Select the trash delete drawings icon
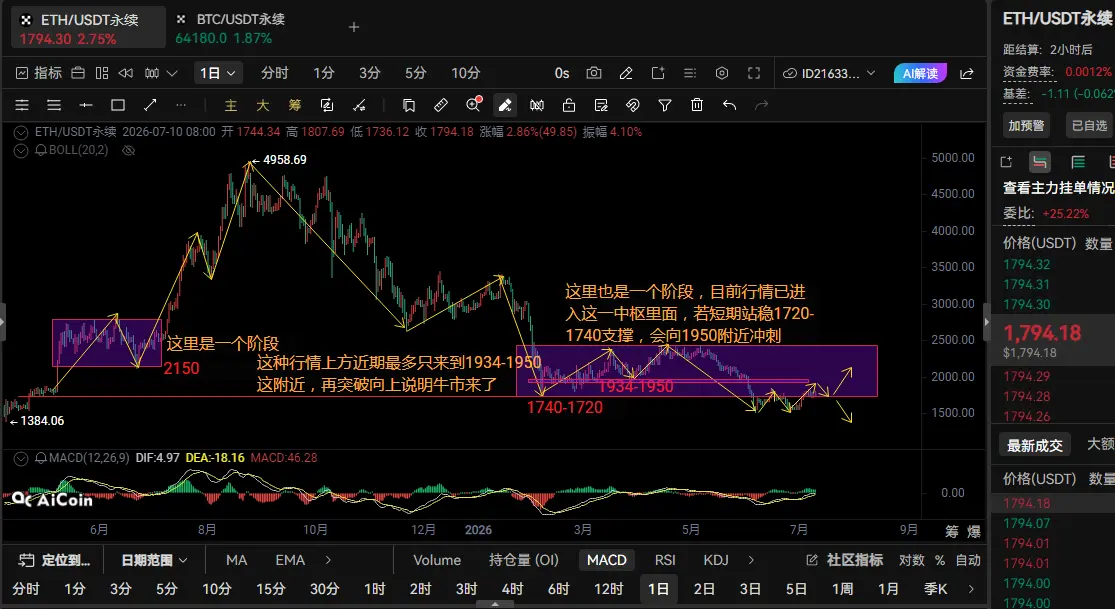The image size is (1115, 609). (x=697, y=105)
